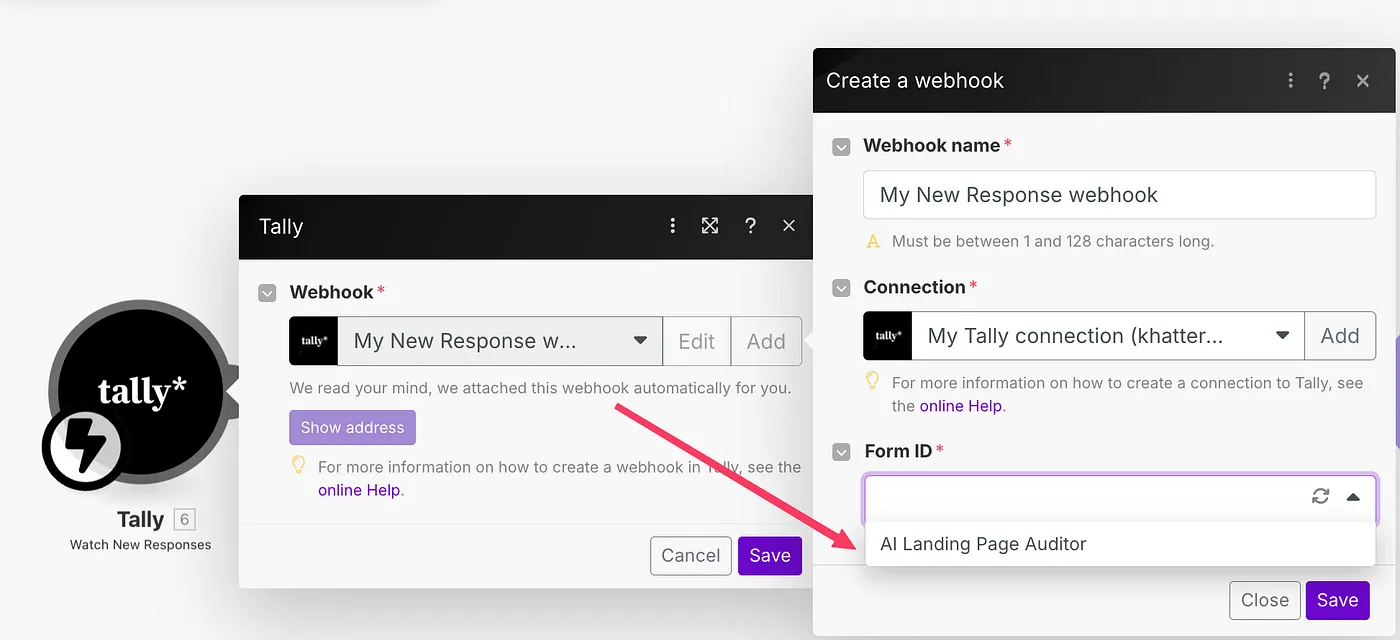Click Add next to the connection
Image resolution: width=1400 pixels, height=640 pixels.
[1340, 336]
